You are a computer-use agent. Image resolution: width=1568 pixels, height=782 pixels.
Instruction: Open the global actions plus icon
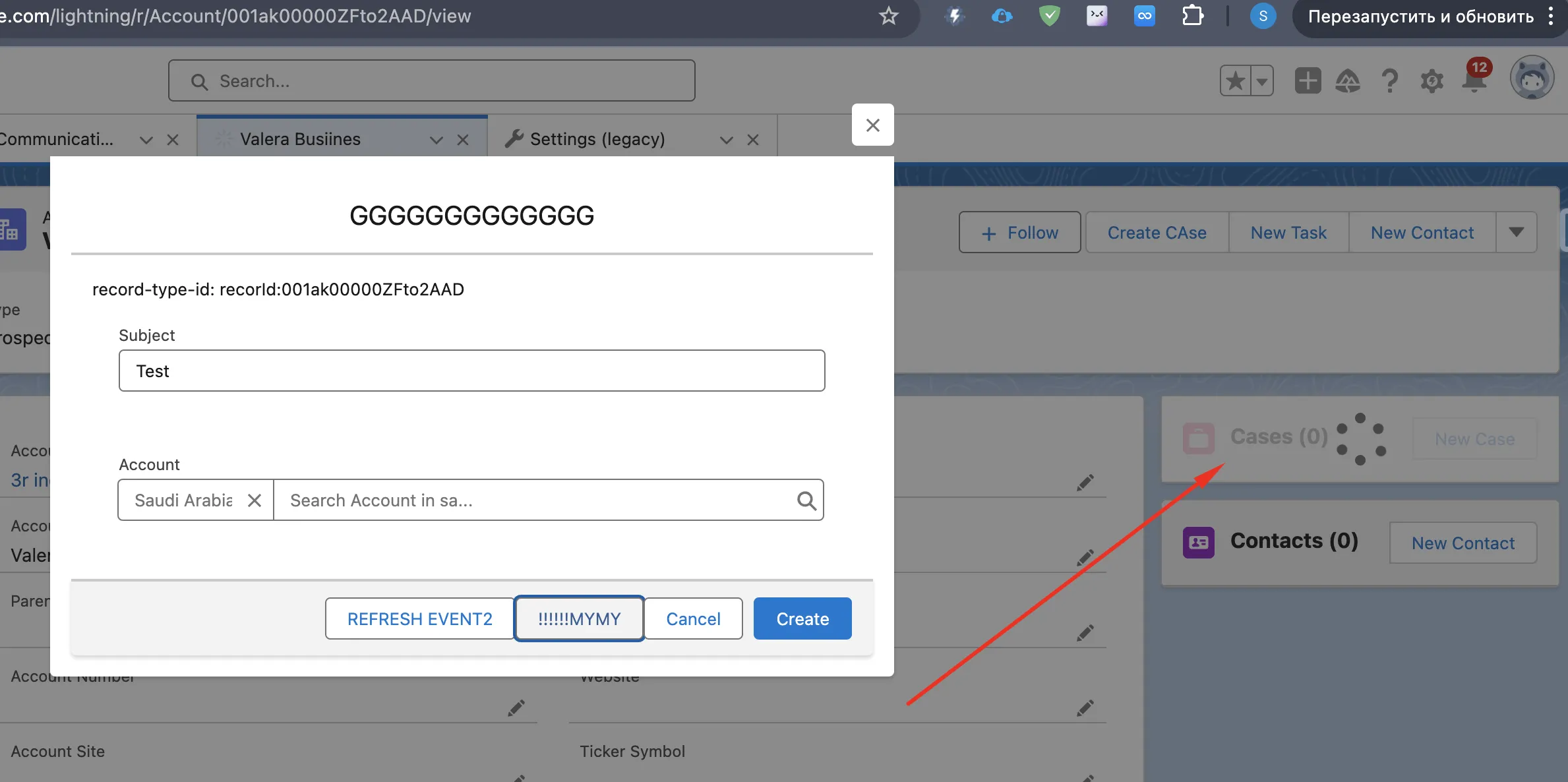(1308, 81)
